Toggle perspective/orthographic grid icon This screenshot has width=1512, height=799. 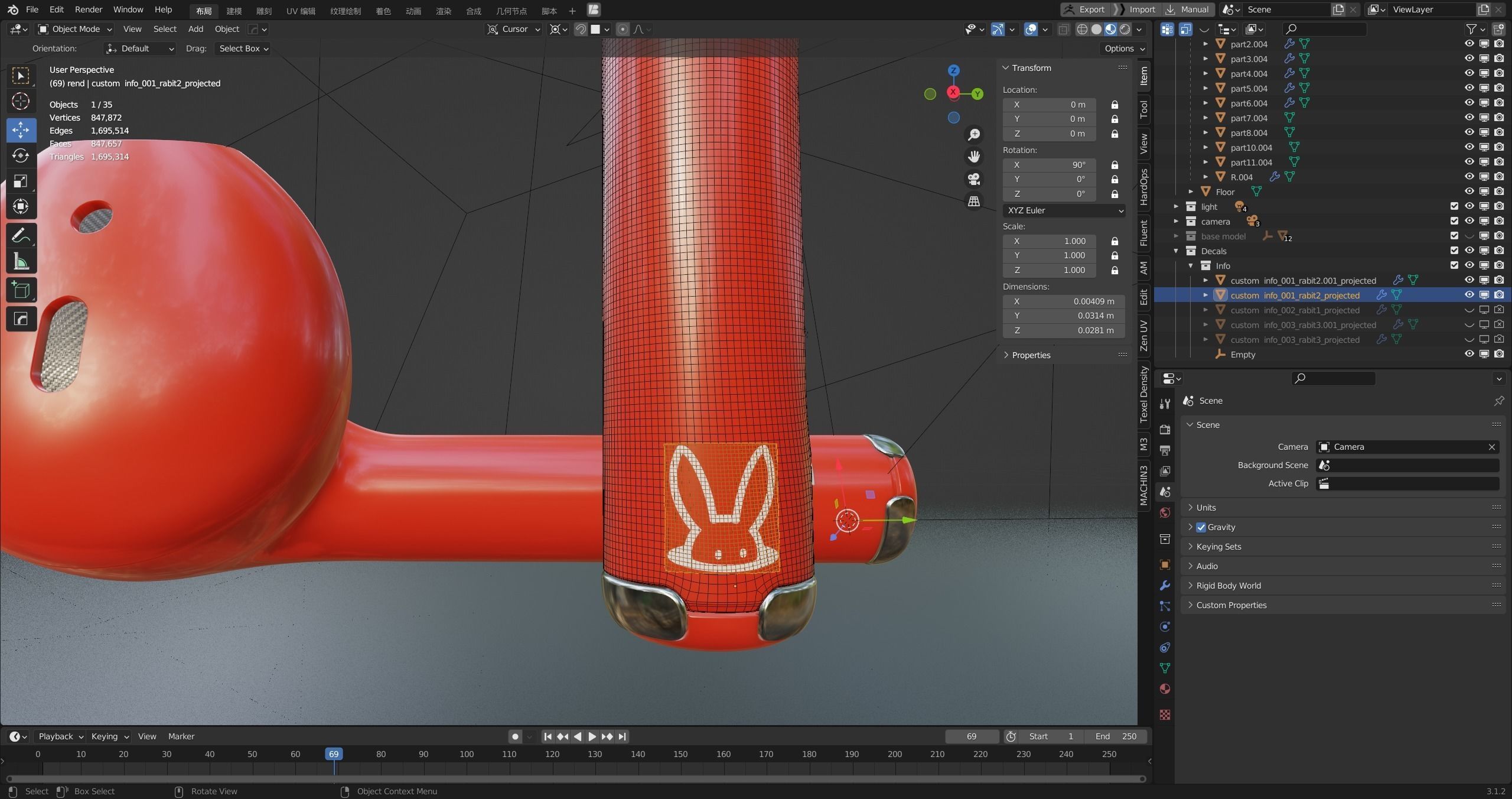974,202
